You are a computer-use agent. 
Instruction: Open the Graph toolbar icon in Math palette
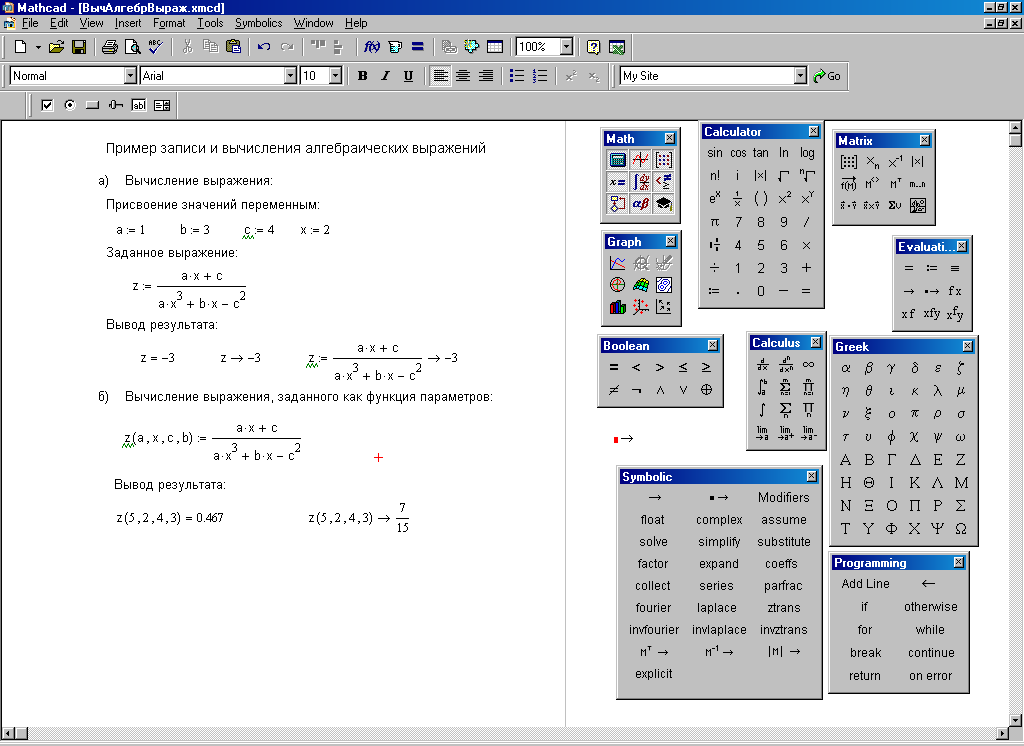[x=641, y=159]
